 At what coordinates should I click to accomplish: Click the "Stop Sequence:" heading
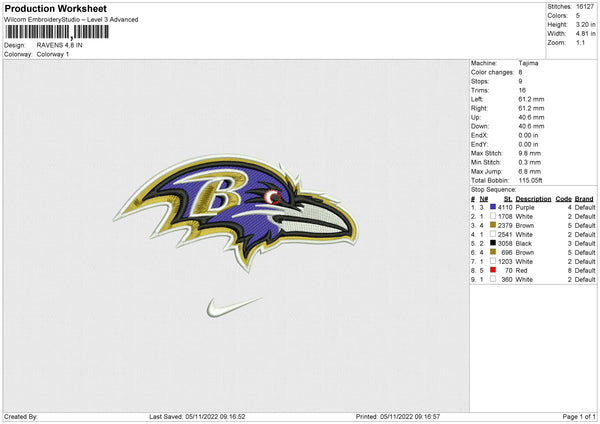click(494, 190)
